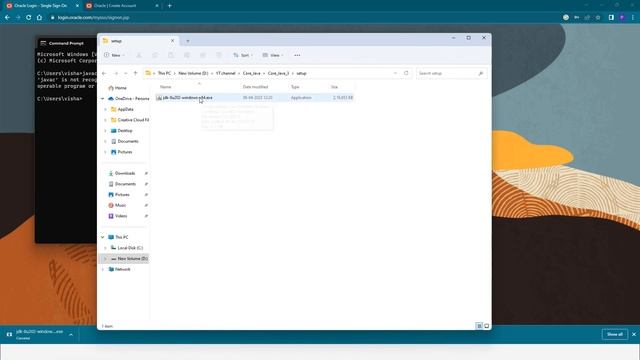This screenshot has height=360, width=640.
Task: Close the Chrome downloads bar
Action: tap(634, 334)
